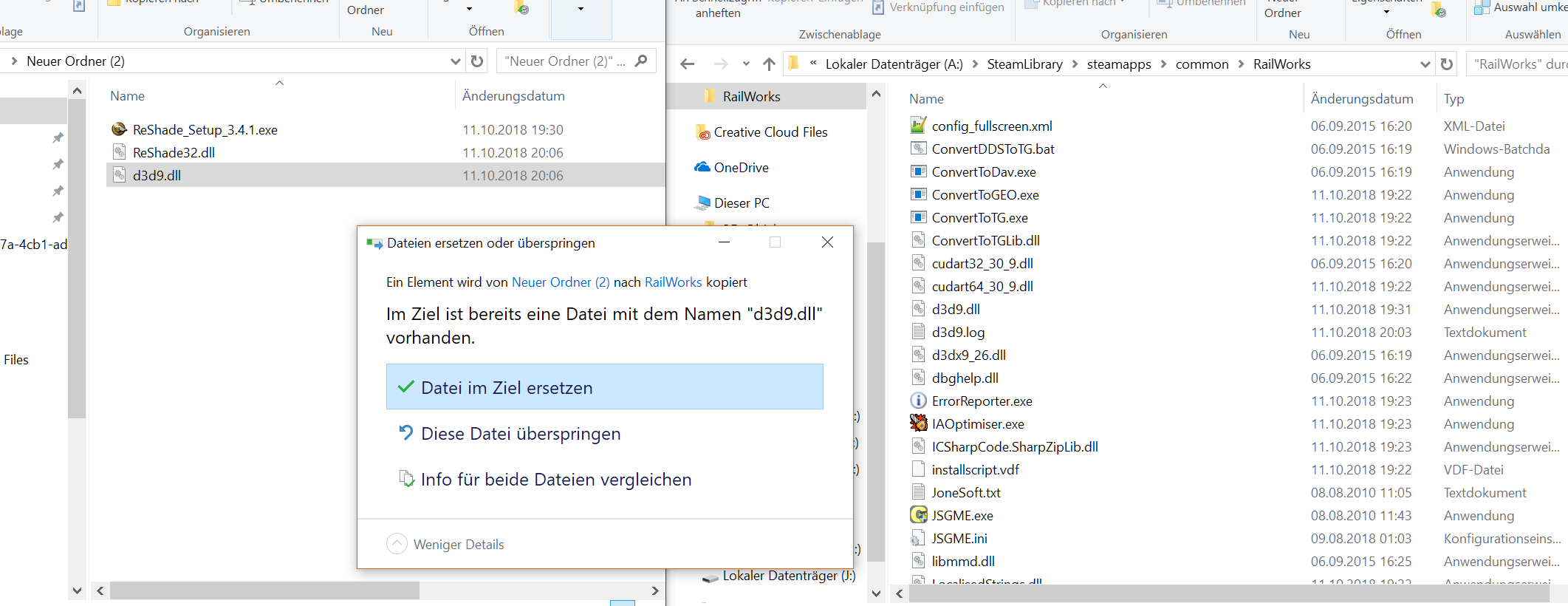Click the JSGME.ini settings file icon

[918, 538]
